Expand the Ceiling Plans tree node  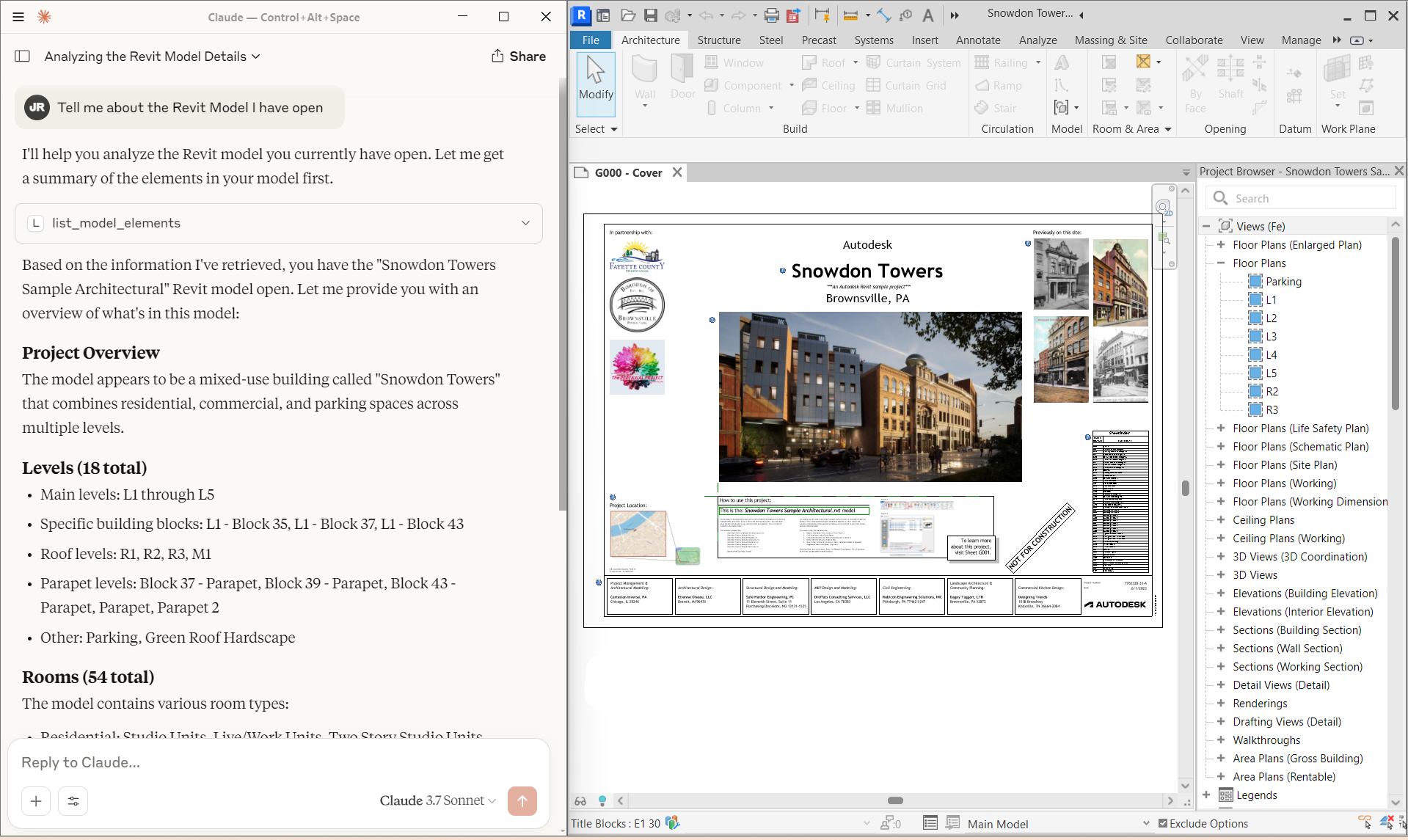tap(1221, 519)
